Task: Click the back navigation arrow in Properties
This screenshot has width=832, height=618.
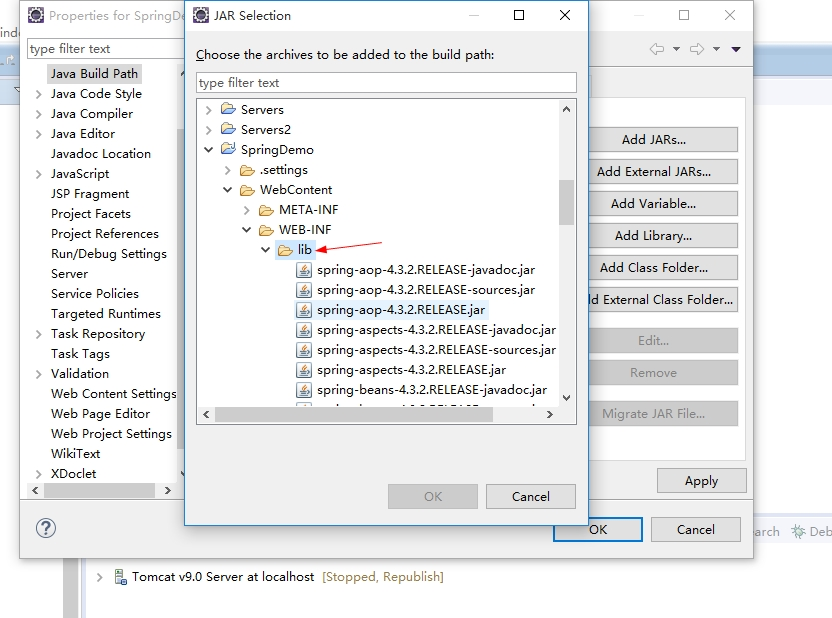Action: tap(657, 49)
